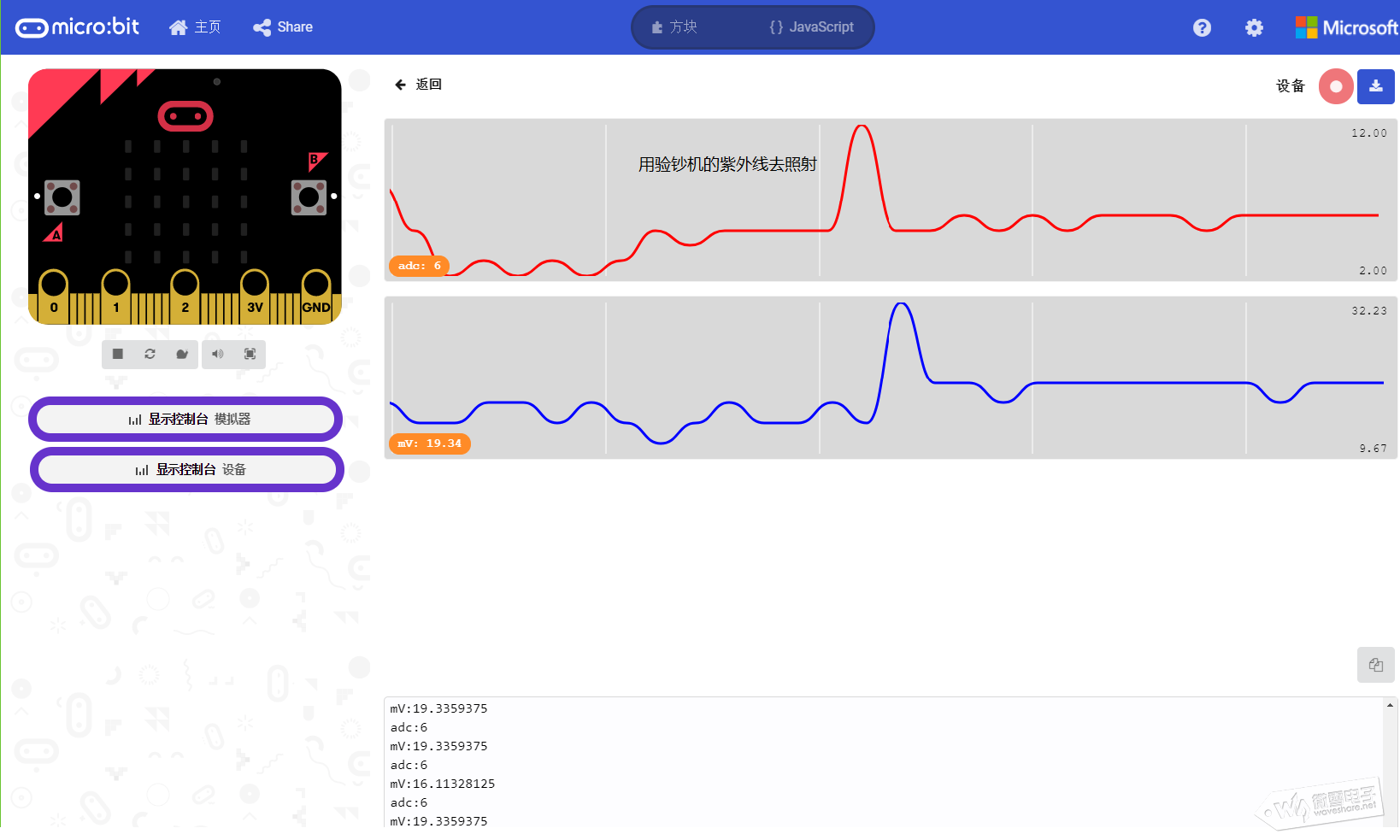
Task: Copy the console output text
Action: click(x=1376, y=665)
